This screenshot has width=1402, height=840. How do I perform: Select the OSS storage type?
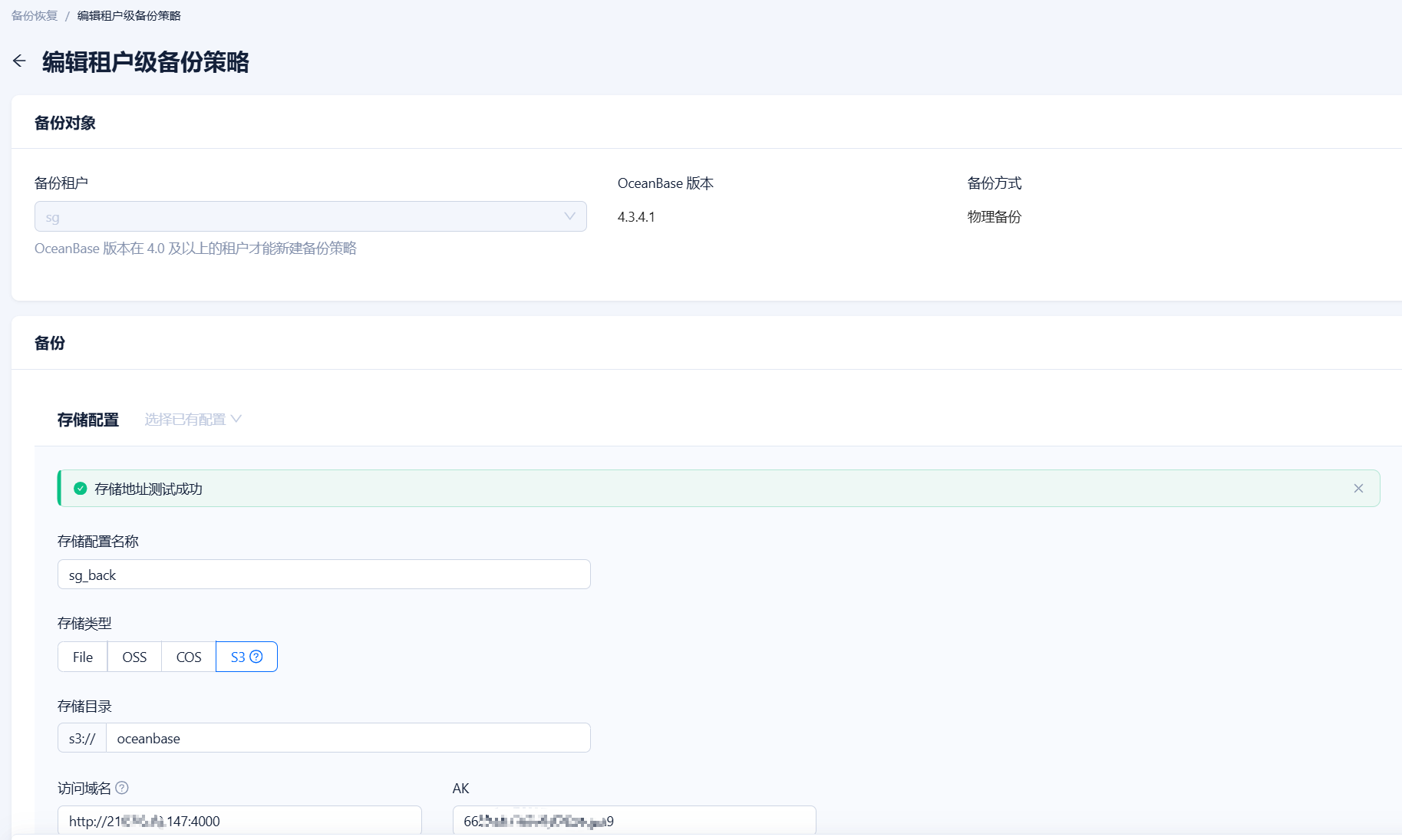tap(134, 657)
